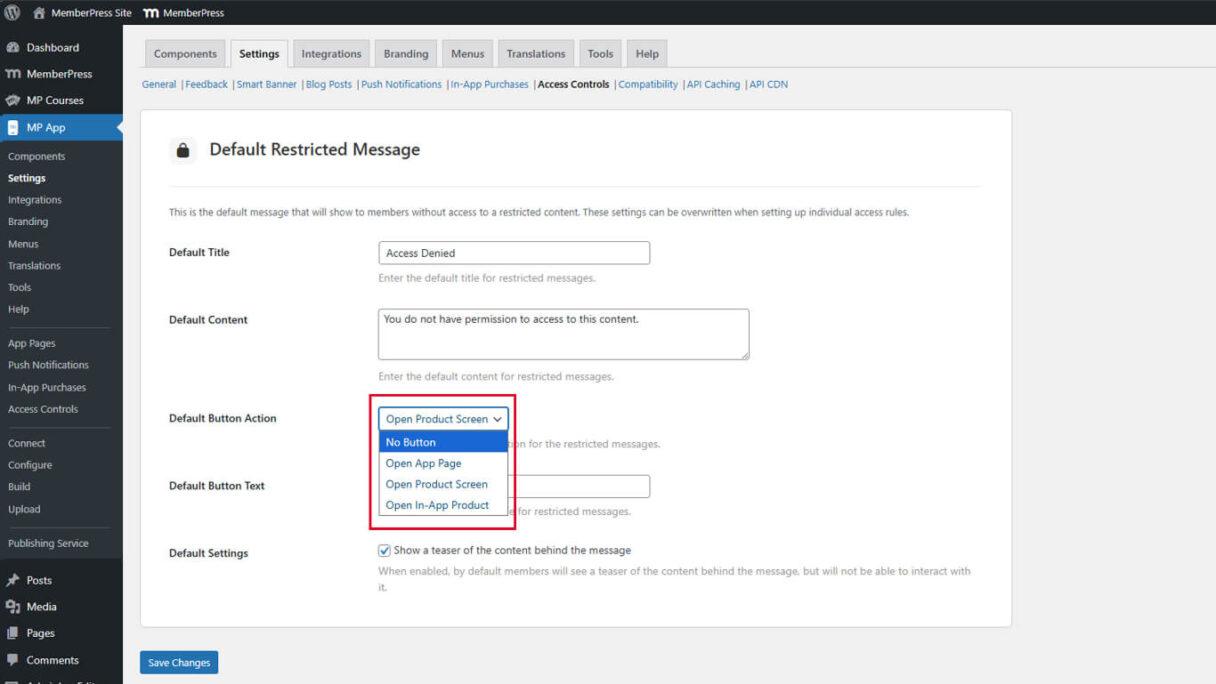Open the Default Button Action dropdown
The image size is (1216, 684).
click(x=443, y=418)
